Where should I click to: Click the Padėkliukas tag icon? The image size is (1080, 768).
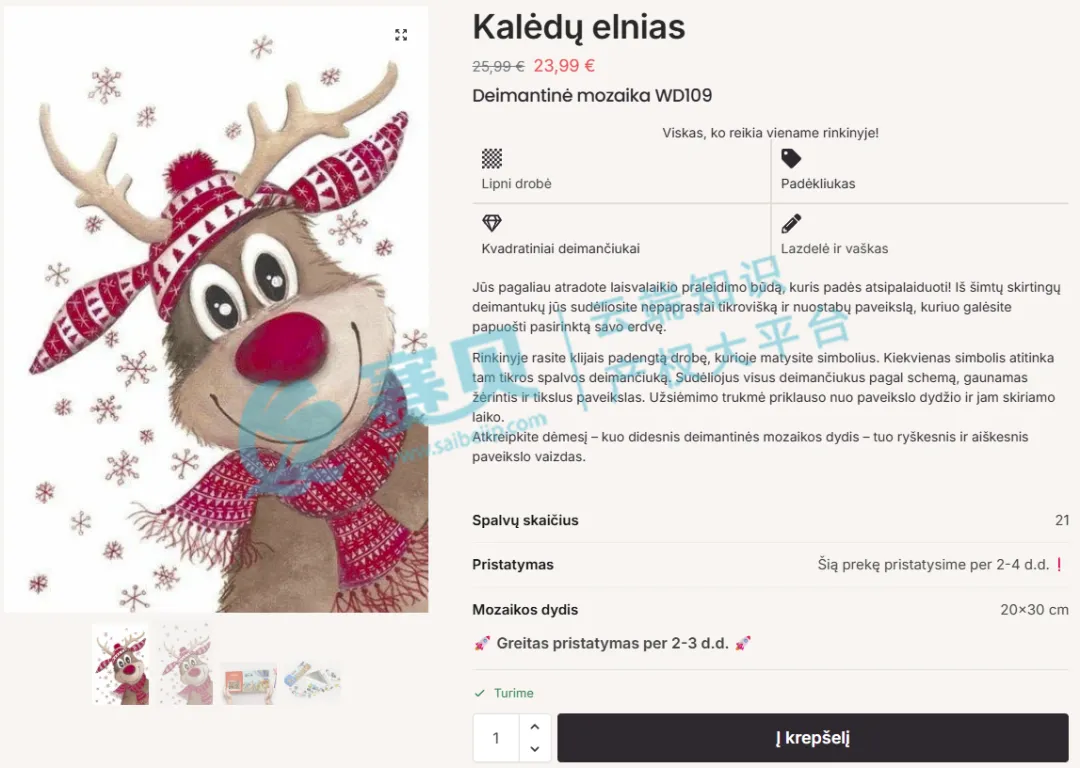click(x=791, y=158)
